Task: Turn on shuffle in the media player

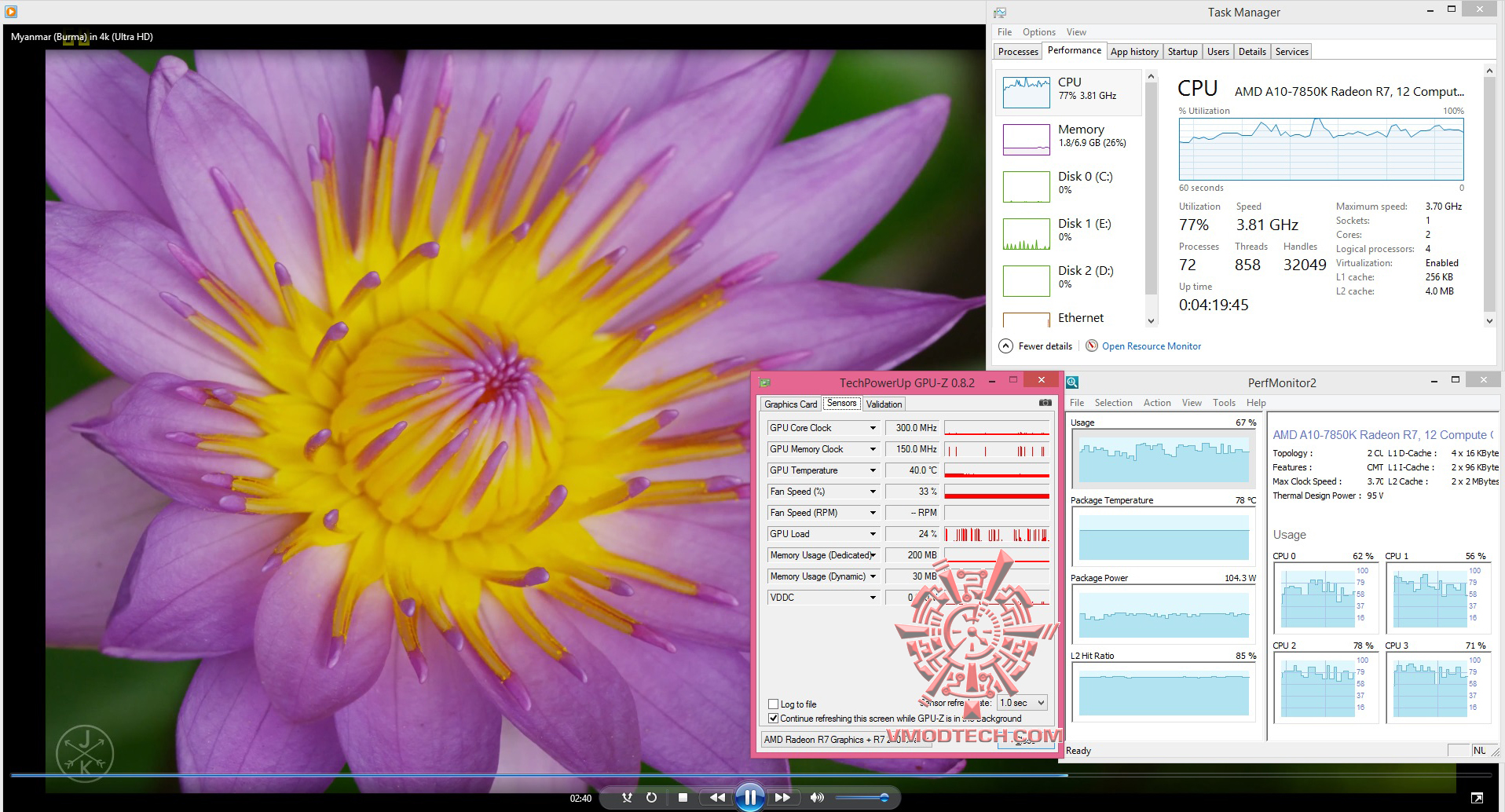Action: pos(627,798)
